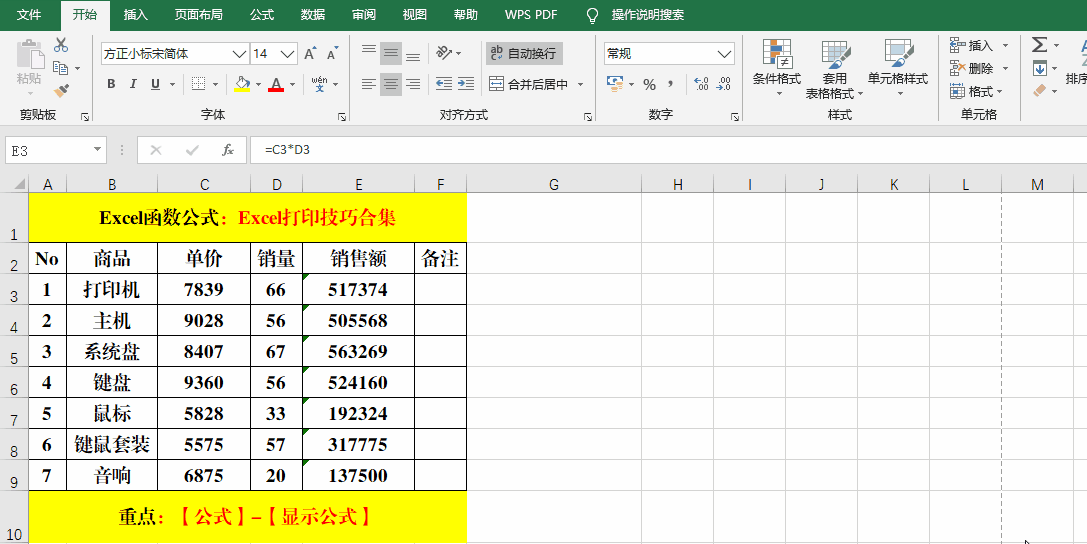Viewport: 1087px width, 544px height.
Task: Select the Format Painter brush icon
Action: point(61,91)
